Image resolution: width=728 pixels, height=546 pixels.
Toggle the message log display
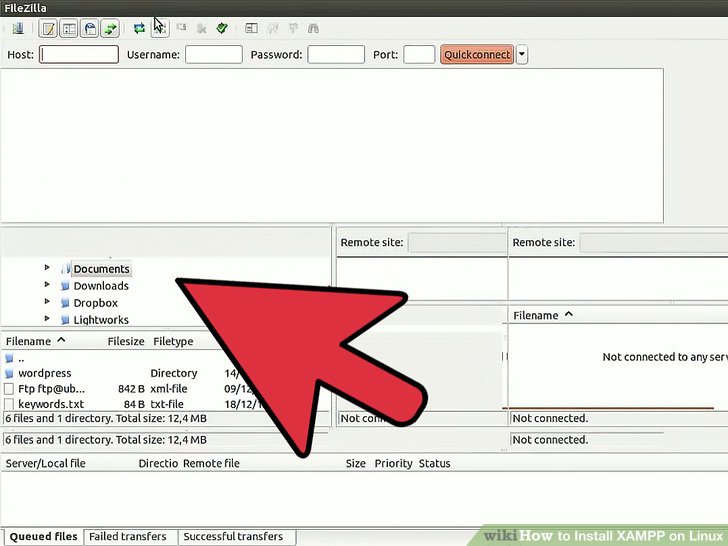(47, 29)
